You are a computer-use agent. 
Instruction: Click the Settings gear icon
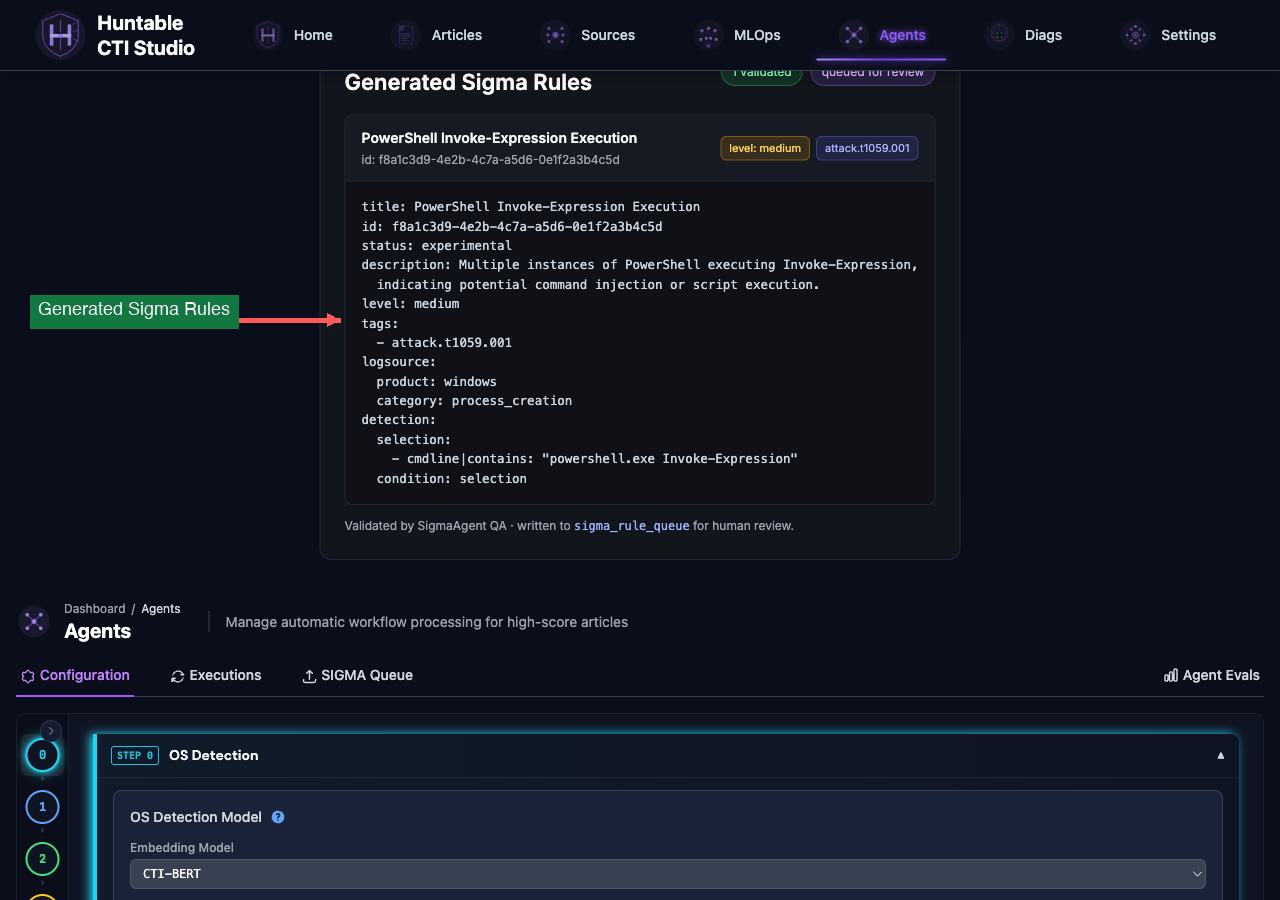(1135, 35)
